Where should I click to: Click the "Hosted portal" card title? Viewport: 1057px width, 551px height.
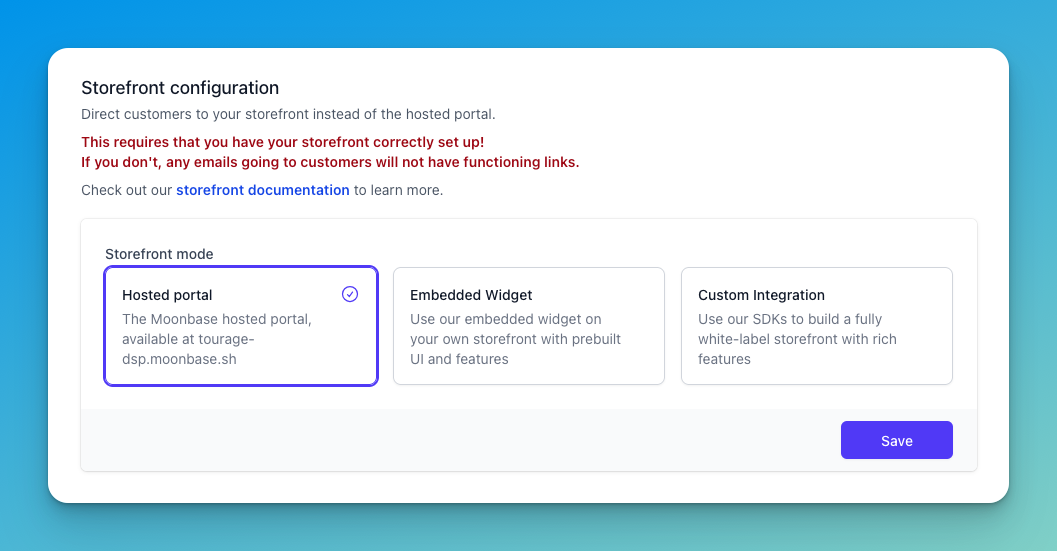coord(167,295)
